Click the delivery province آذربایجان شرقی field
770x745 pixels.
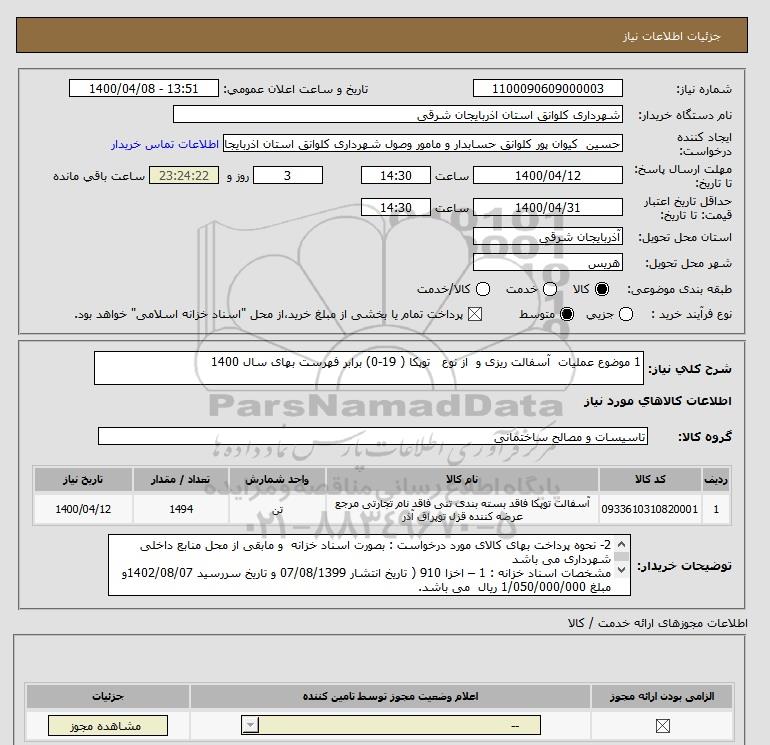coord(548,237)
